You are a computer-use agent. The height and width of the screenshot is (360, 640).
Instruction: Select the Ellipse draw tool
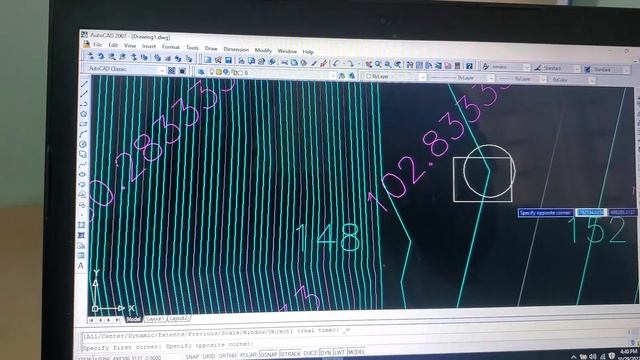(82, 174)
